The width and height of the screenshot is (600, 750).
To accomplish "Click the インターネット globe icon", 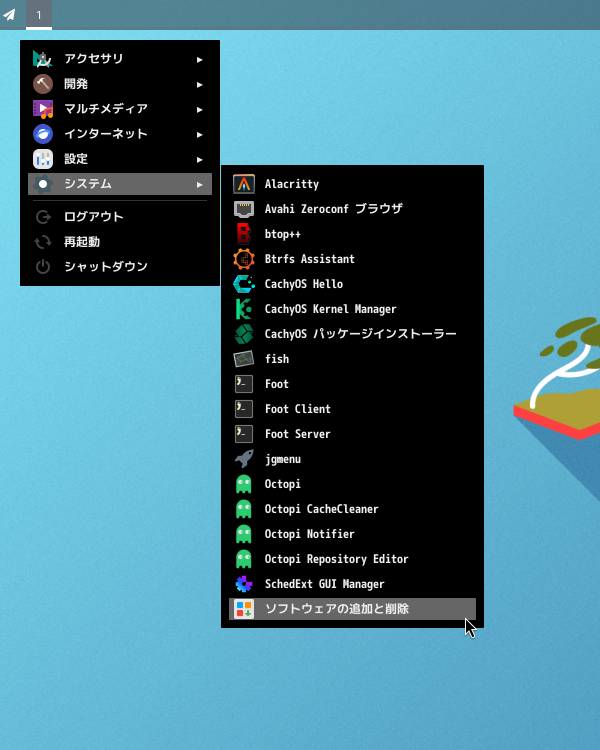I will pyautogui.click(x=43, y=134).
